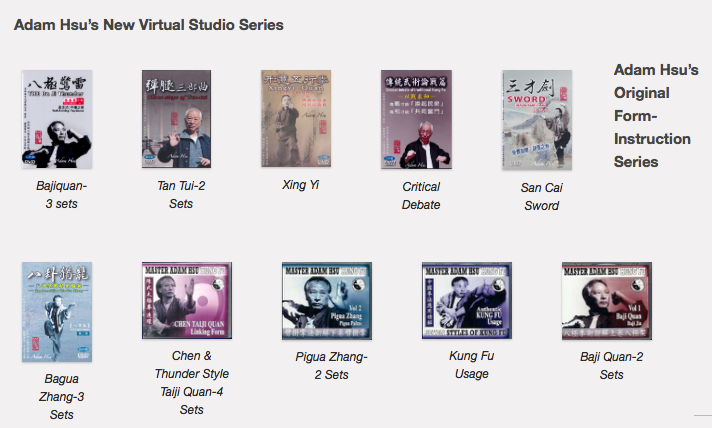The image size is (712, 428).
Task: Open the Tan Tui-2 Sets link
Action: click(181, 195)
